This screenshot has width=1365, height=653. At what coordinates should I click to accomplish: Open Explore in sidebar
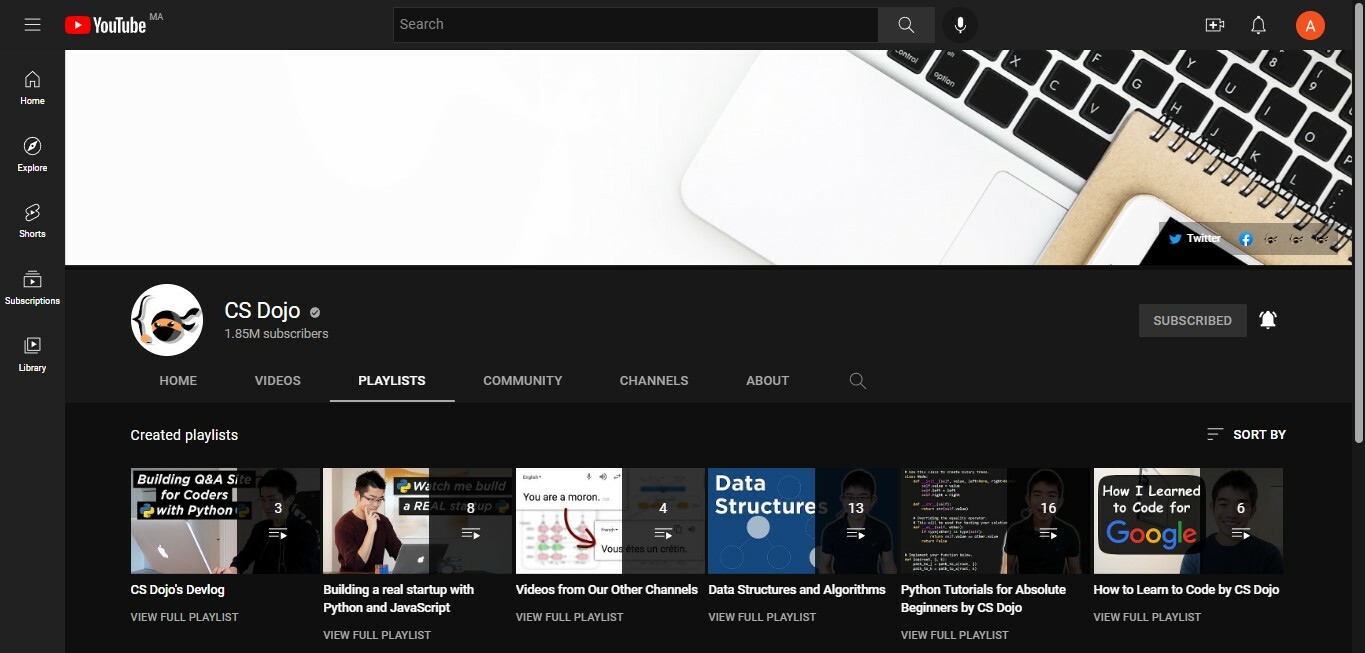click(x=32, y=155)
